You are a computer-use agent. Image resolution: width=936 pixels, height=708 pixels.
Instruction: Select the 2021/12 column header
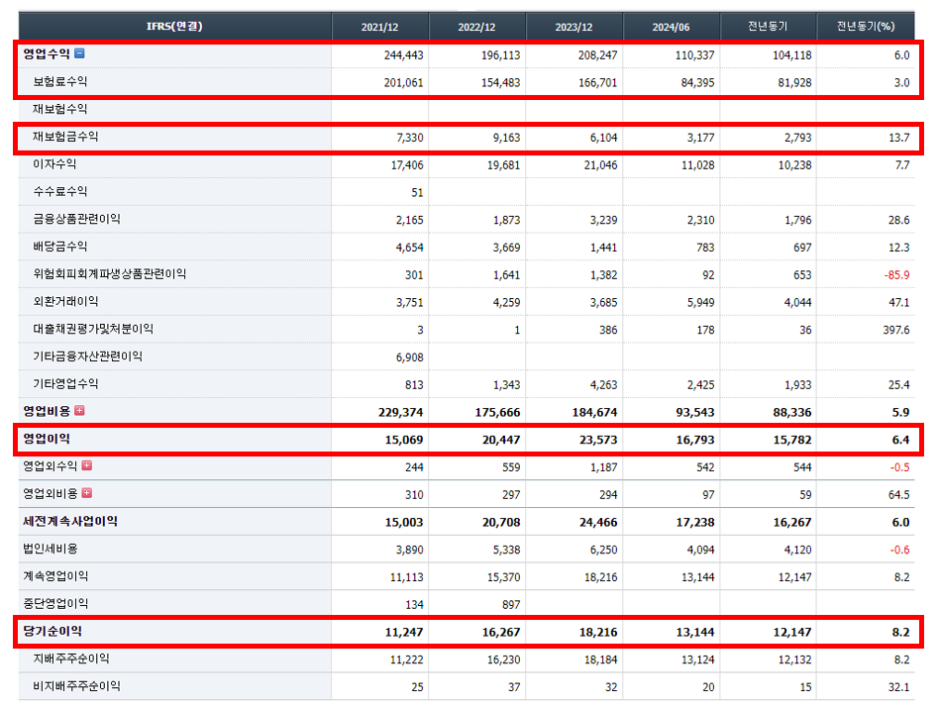tap(380, 27)
